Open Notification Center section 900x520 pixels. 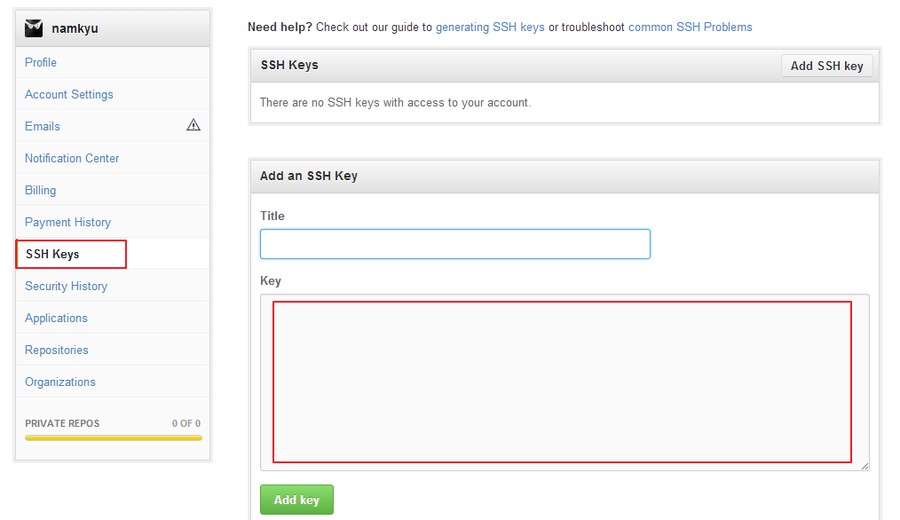click(x=72, y=158)
